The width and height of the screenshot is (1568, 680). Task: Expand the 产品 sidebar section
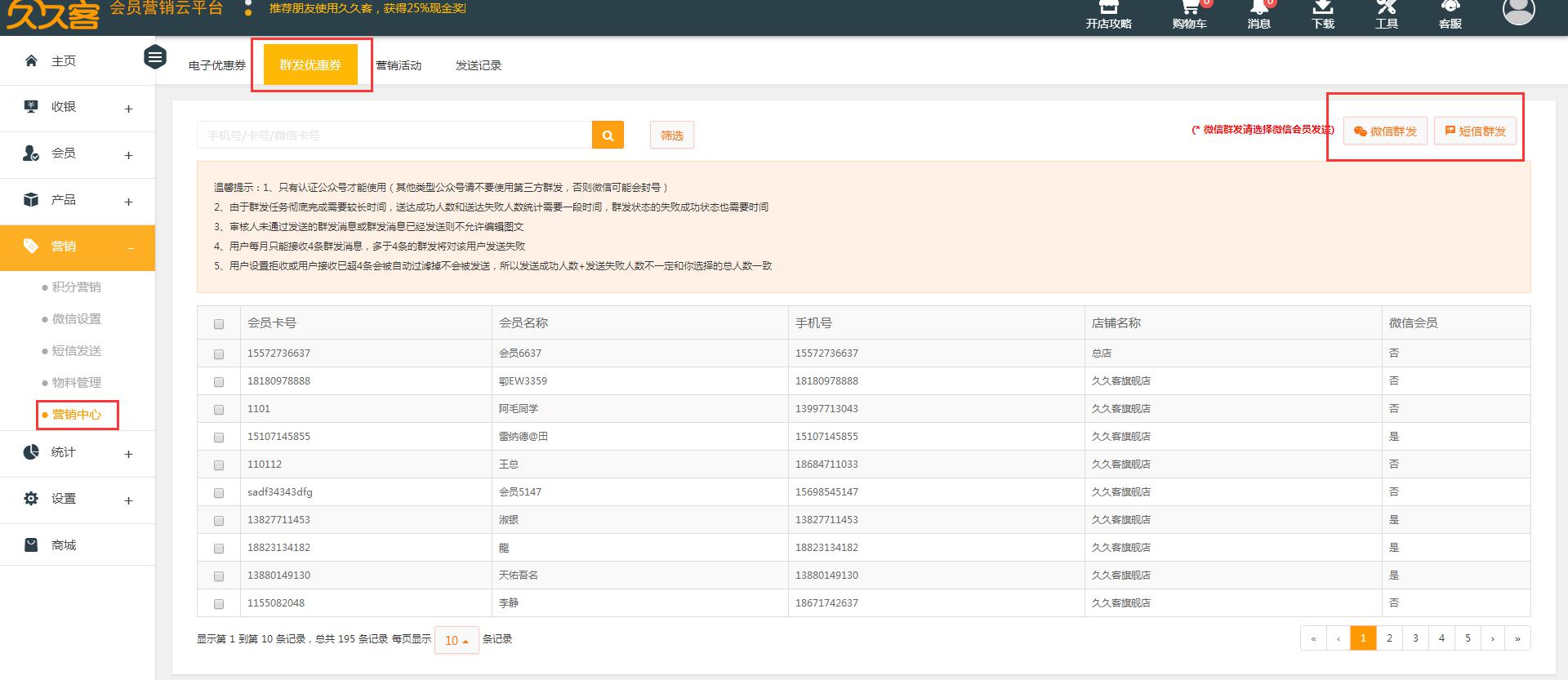point(128,202)
